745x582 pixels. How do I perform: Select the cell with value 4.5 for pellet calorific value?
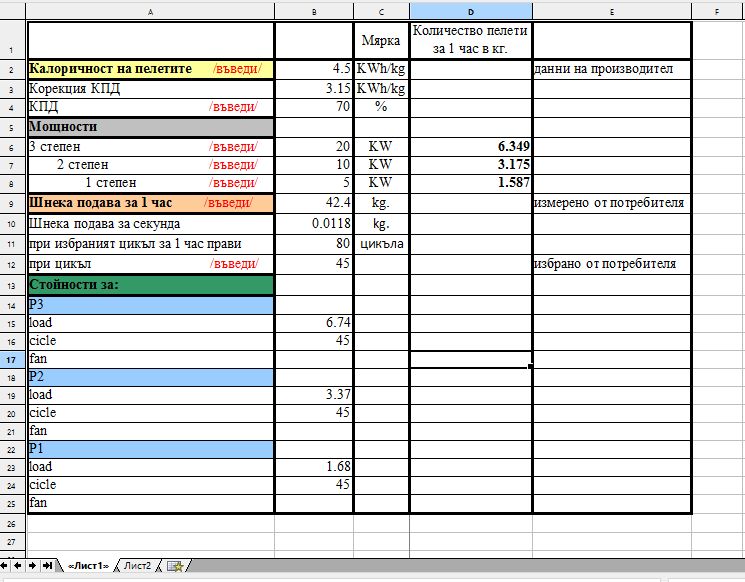pyautogui.click(x=314, y=70)
